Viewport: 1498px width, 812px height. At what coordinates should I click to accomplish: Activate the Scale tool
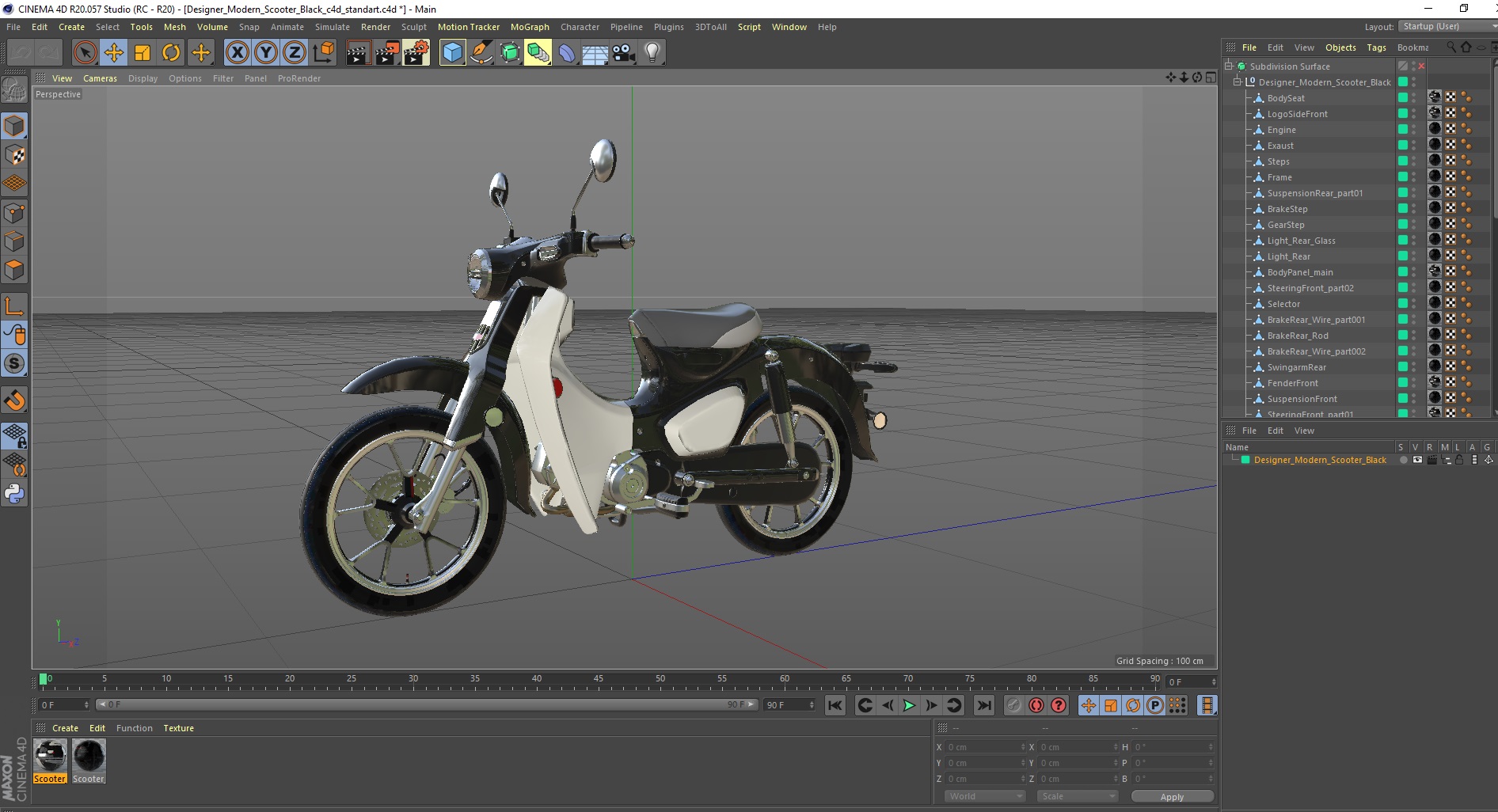click(143, 53)
